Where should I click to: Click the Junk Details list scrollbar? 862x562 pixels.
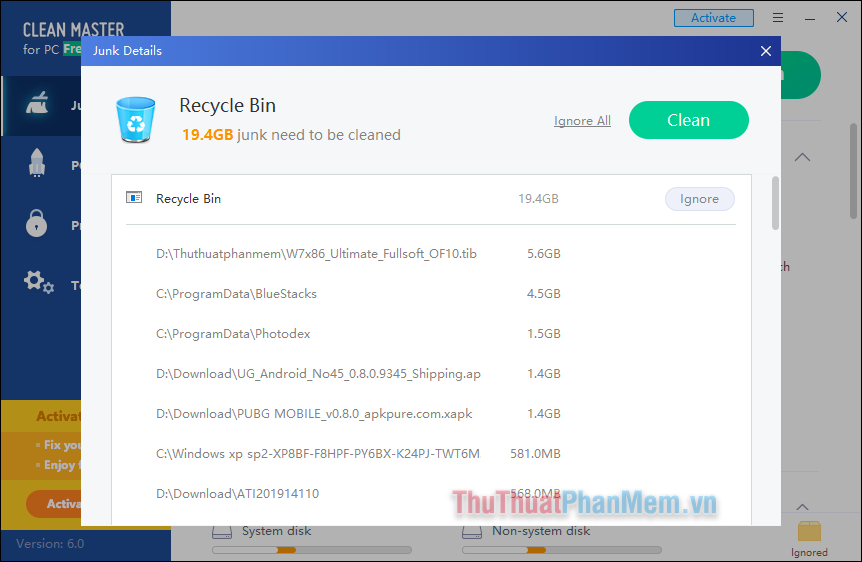pos(775,203)
